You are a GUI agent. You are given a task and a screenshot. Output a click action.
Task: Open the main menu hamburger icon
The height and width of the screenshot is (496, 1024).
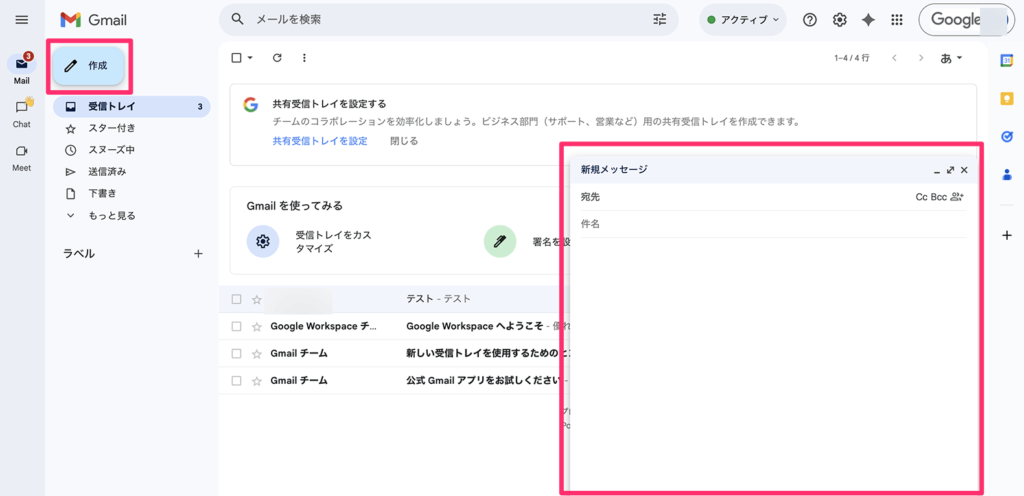click(x=22, y=20)
